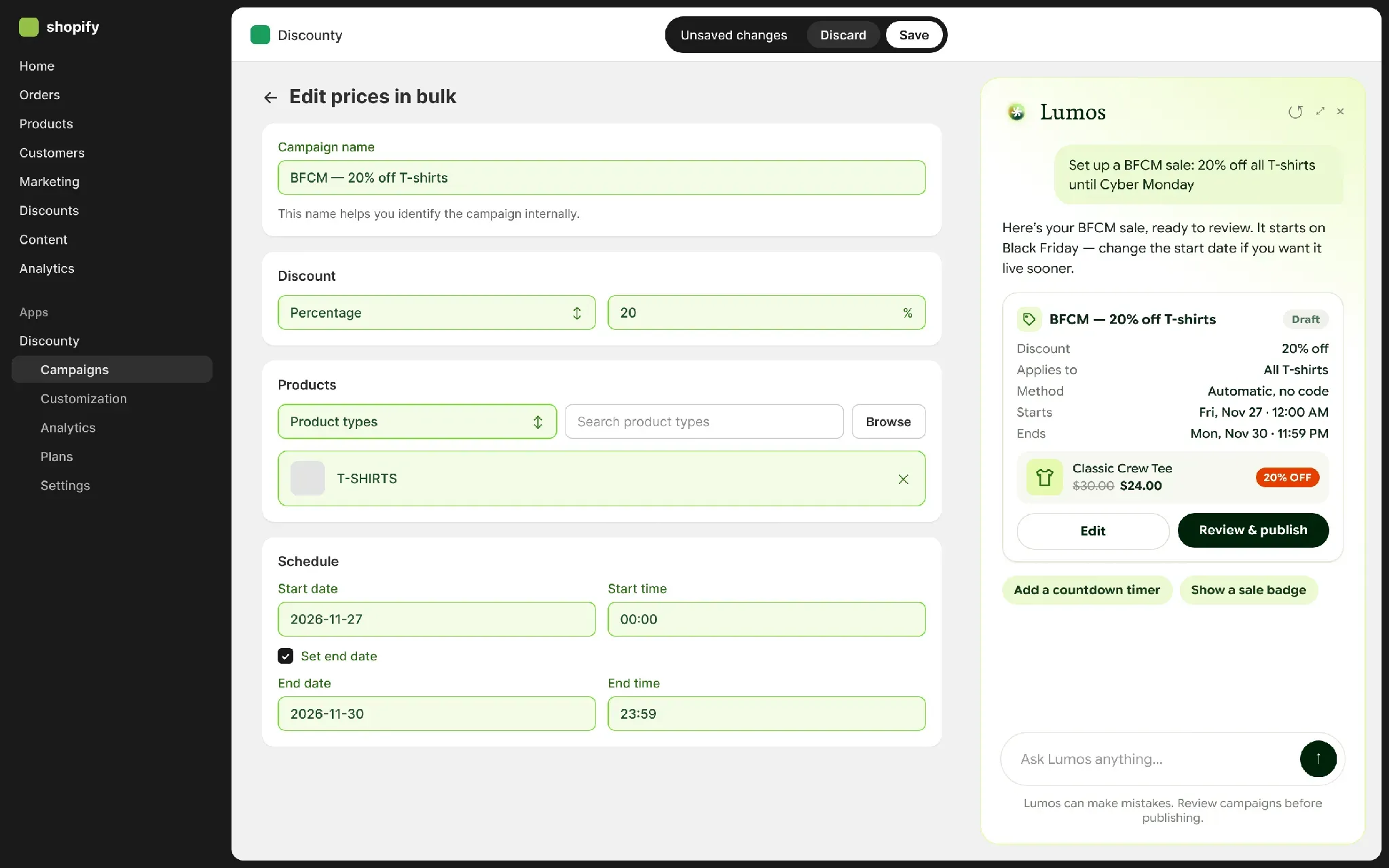This screenshot has width=1389, height=868.
Task: Open Shopify Analytics in the main sidebar
Action: (x=47, y=269)
